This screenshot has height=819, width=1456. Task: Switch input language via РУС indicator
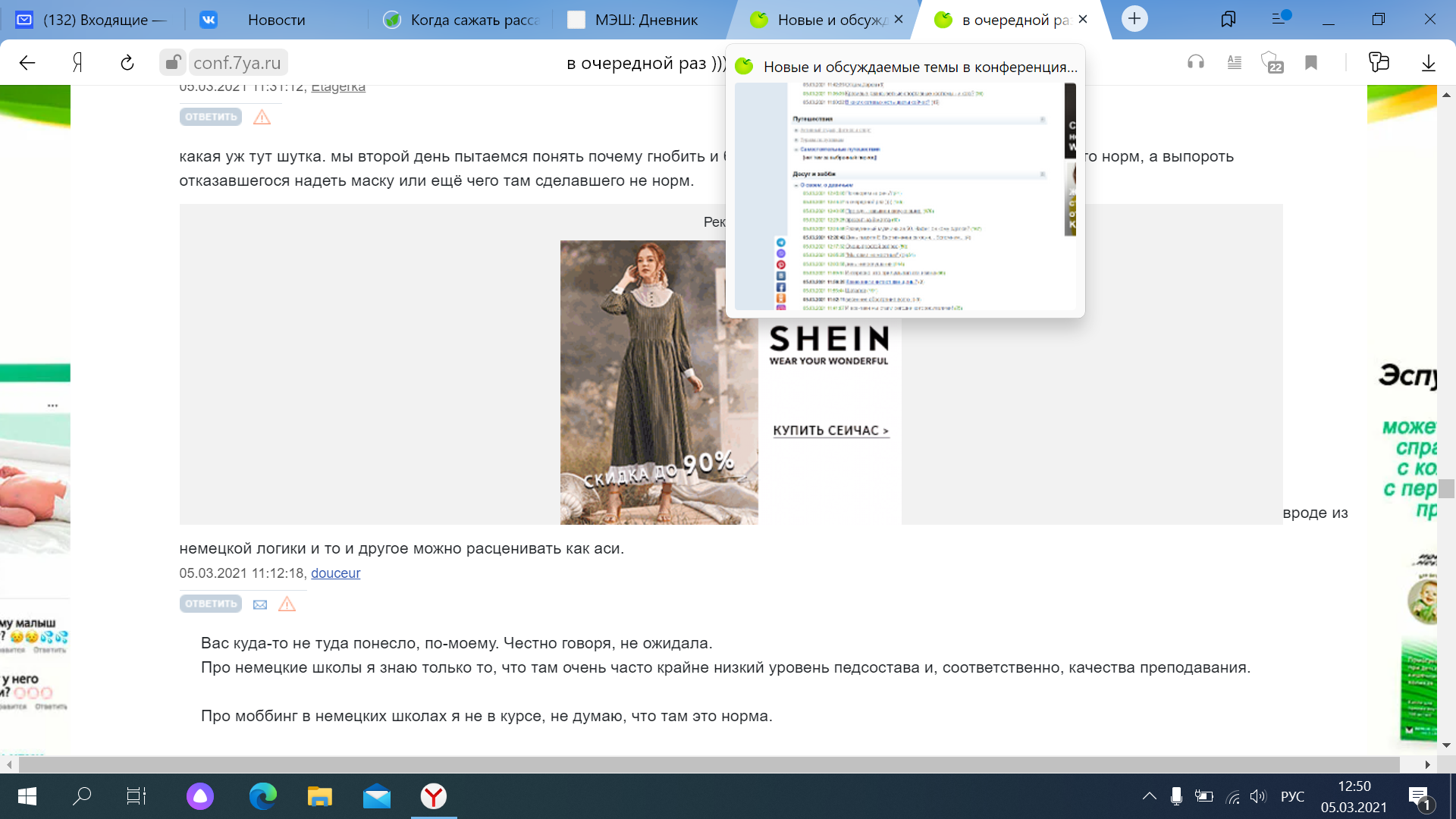click(x=1292, y=796)
